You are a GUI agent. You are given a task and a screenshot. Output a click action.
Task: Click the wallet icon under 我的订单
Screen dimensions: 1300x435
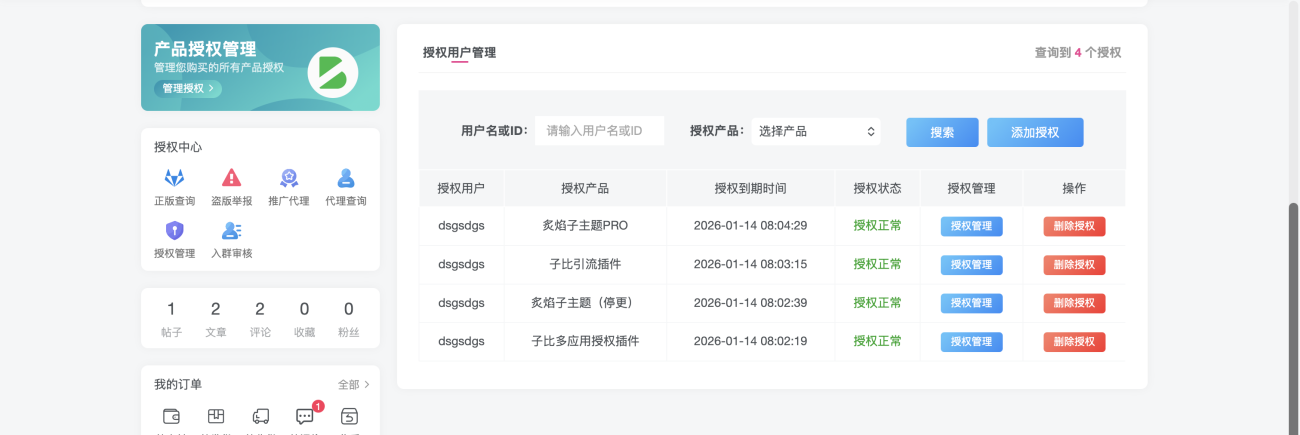click(172, 416)
